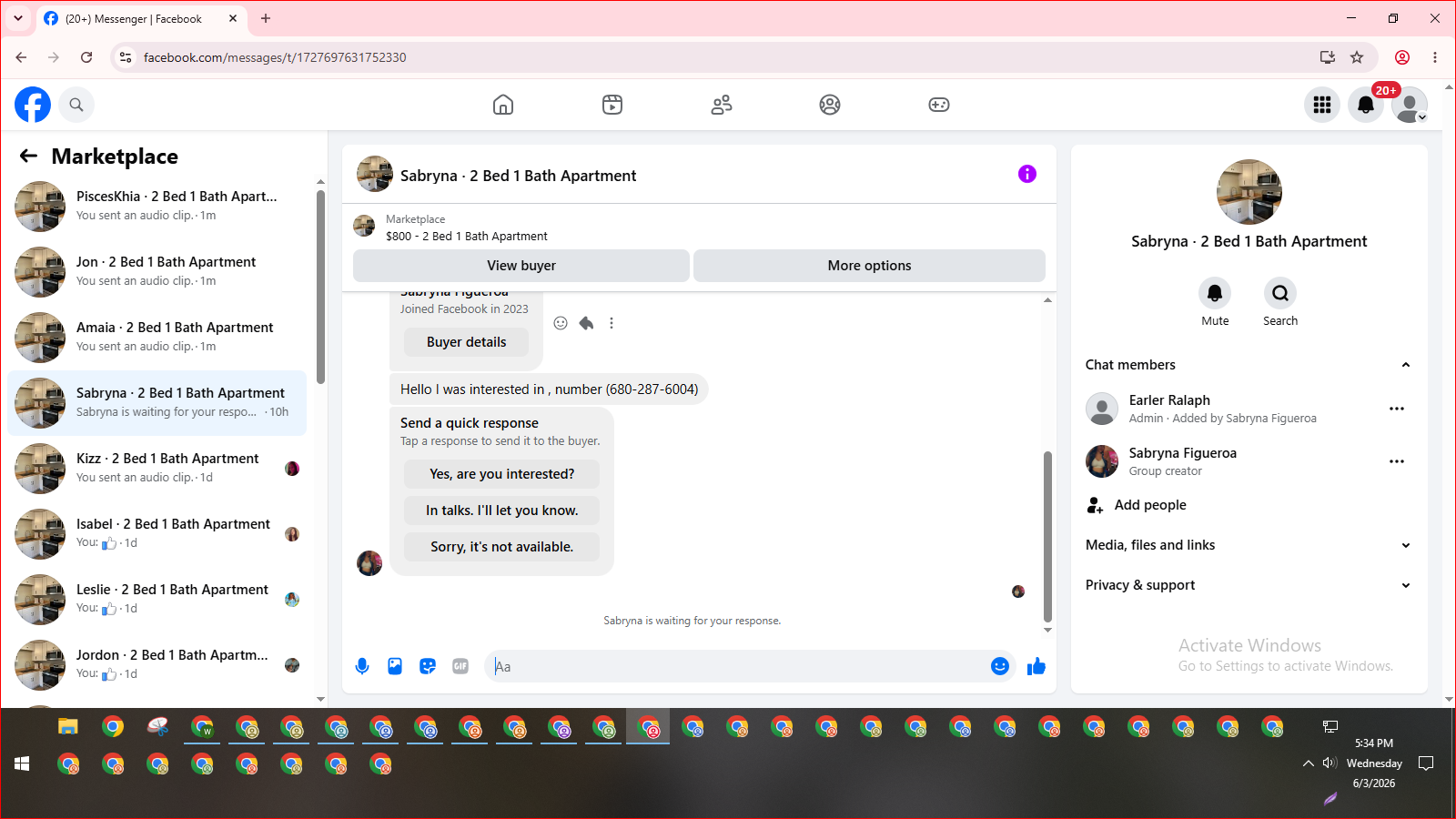The image size is (1456, 819).
Task: Open the tab search dropdown
Action: 18,18
